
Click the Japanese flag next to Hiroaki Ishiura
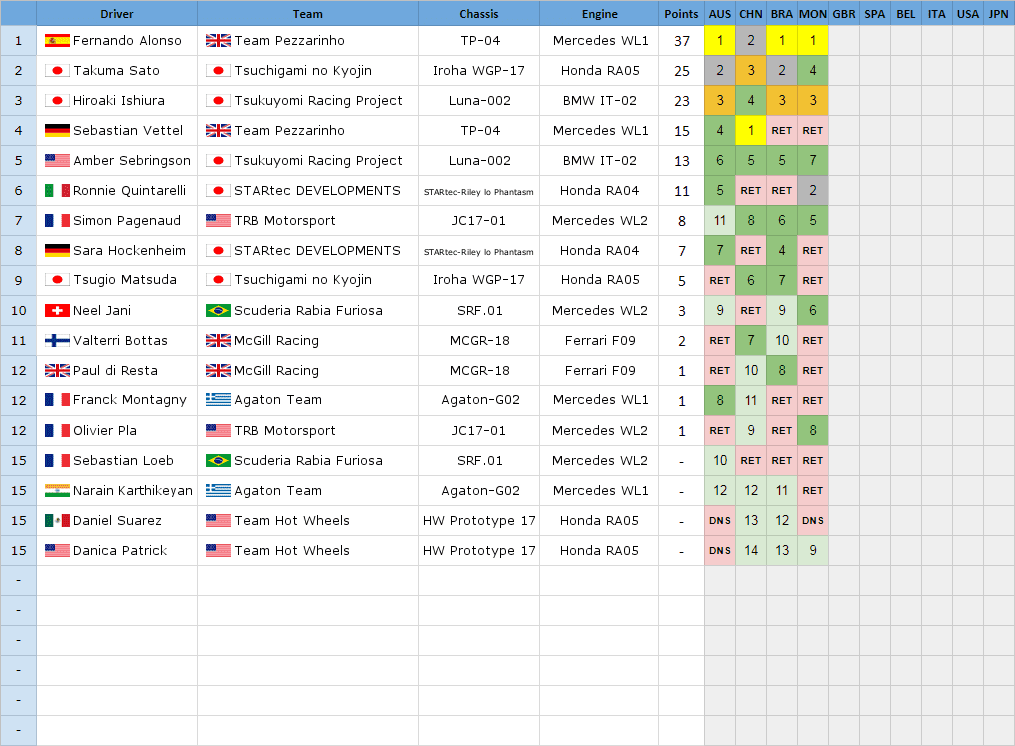57,100
